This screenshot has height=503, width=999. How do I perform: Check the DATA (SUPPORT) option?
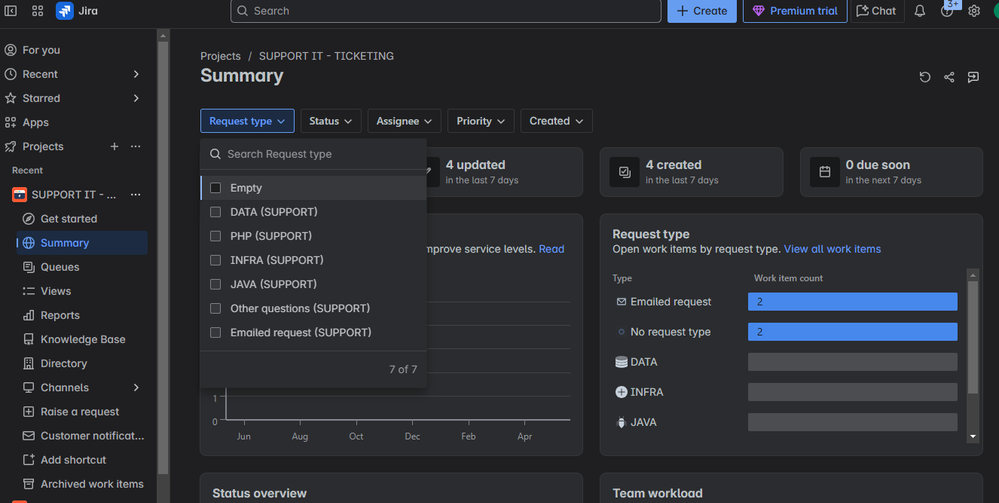pyautogui.click(x=215, y=212)
